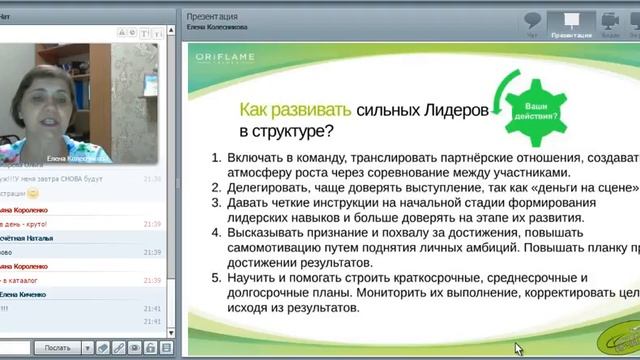This screenshot has height=360, width=640.
Task: Click chat sender name Почётная Наталья
Action: click(x=26, y=238)
